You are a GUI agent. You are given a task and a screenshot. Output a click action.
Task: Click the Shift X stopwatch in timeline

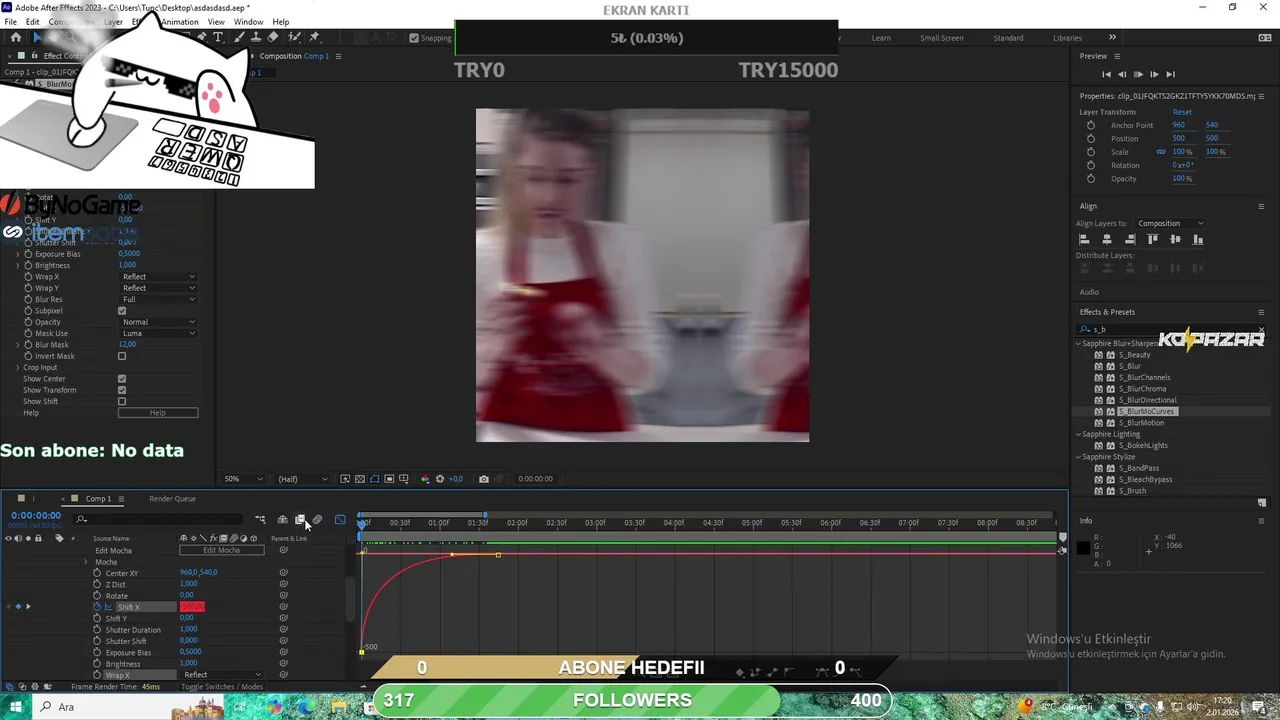coord(97,607)
